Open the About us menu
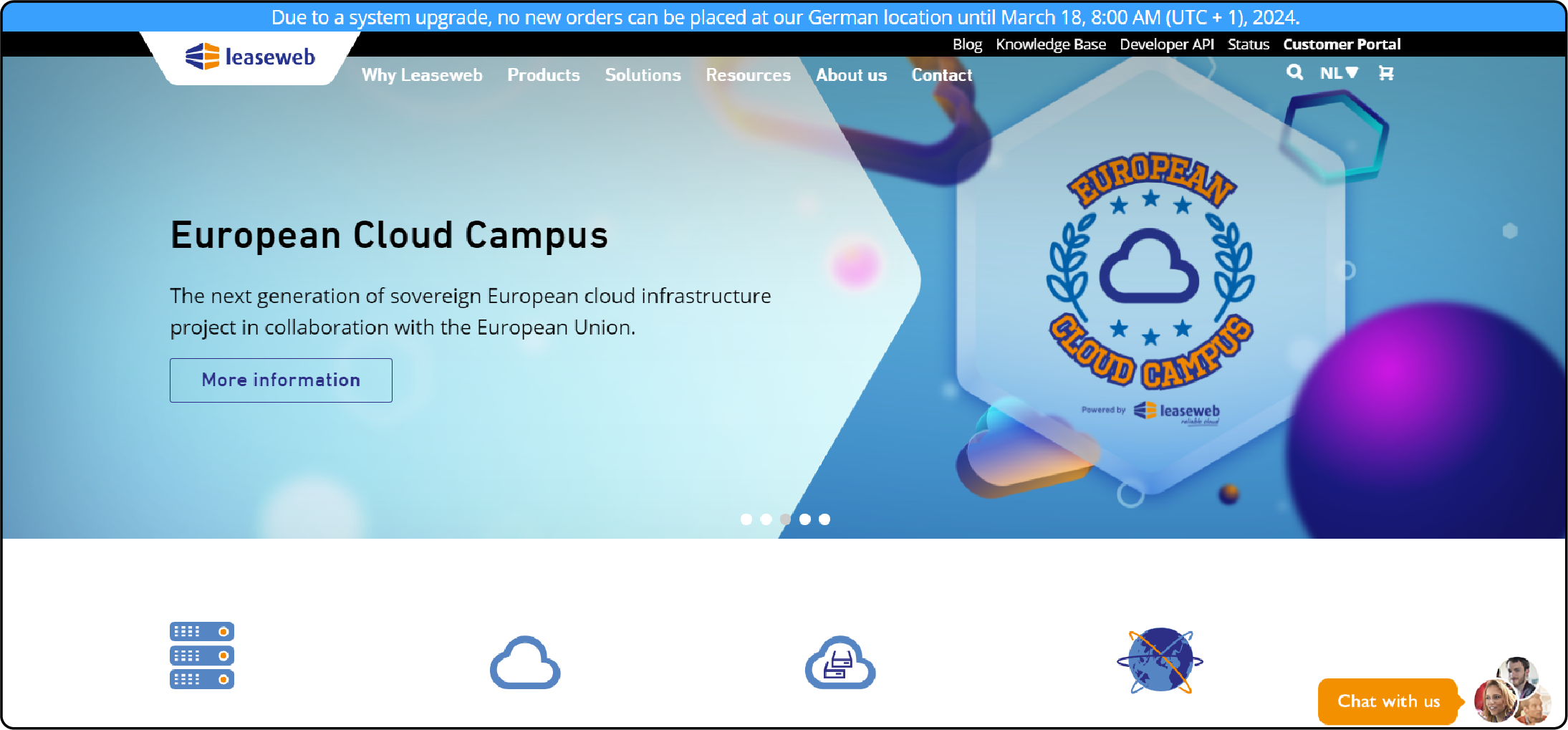 coord(852,75)
